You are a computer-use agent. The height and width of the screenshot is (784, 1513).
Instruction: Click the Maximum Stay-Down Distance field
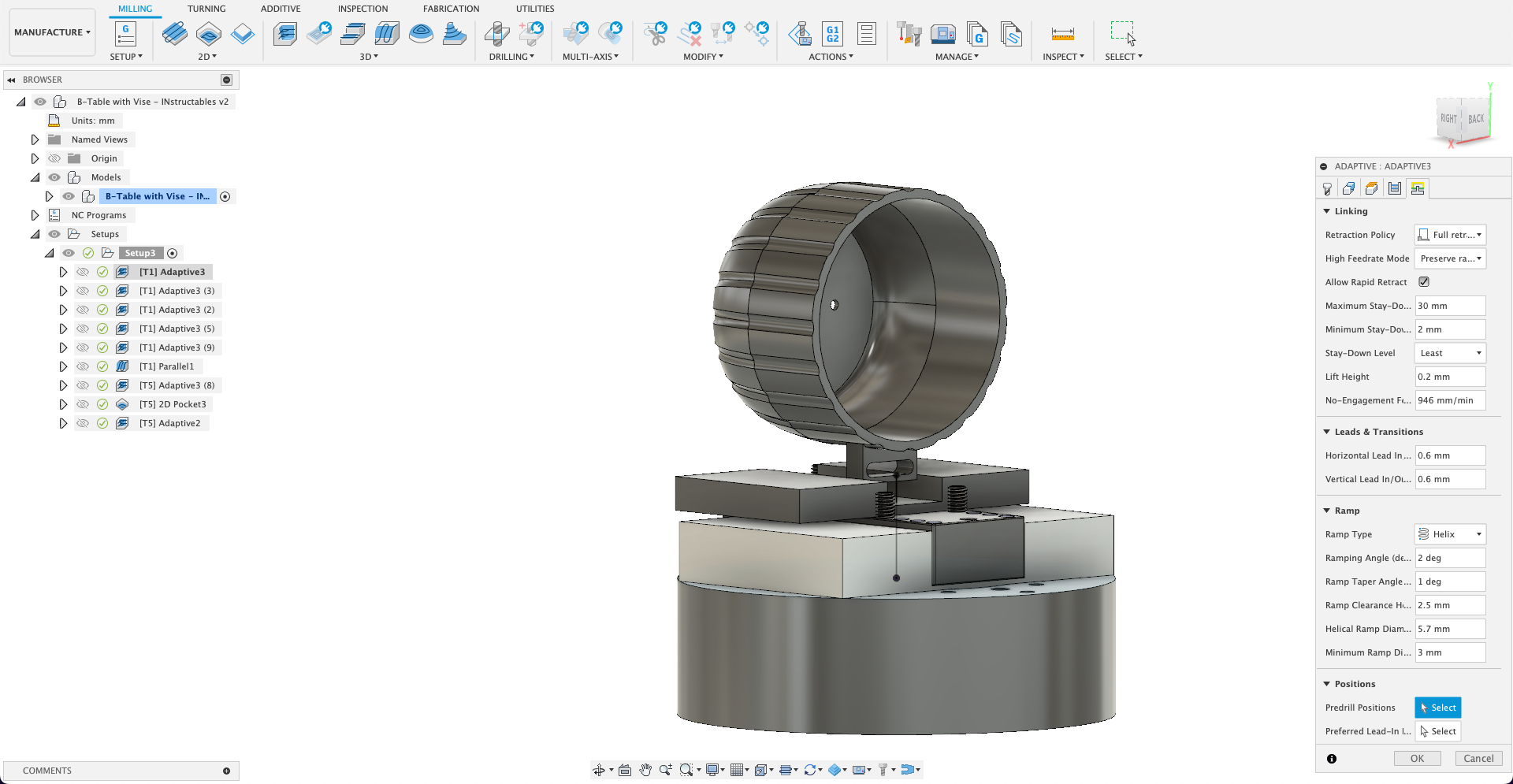point(1450,306)
